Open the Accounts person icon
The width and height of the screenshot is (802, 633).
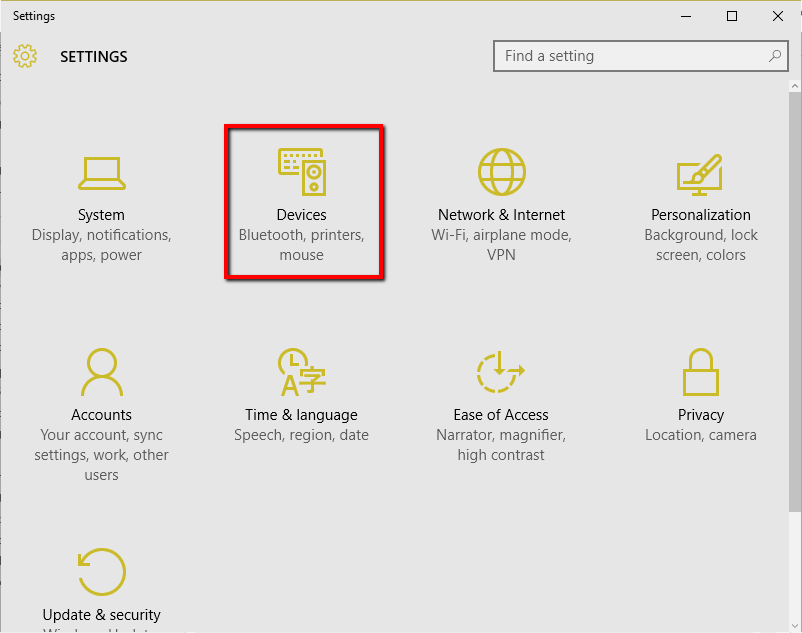tap(101, 372)
